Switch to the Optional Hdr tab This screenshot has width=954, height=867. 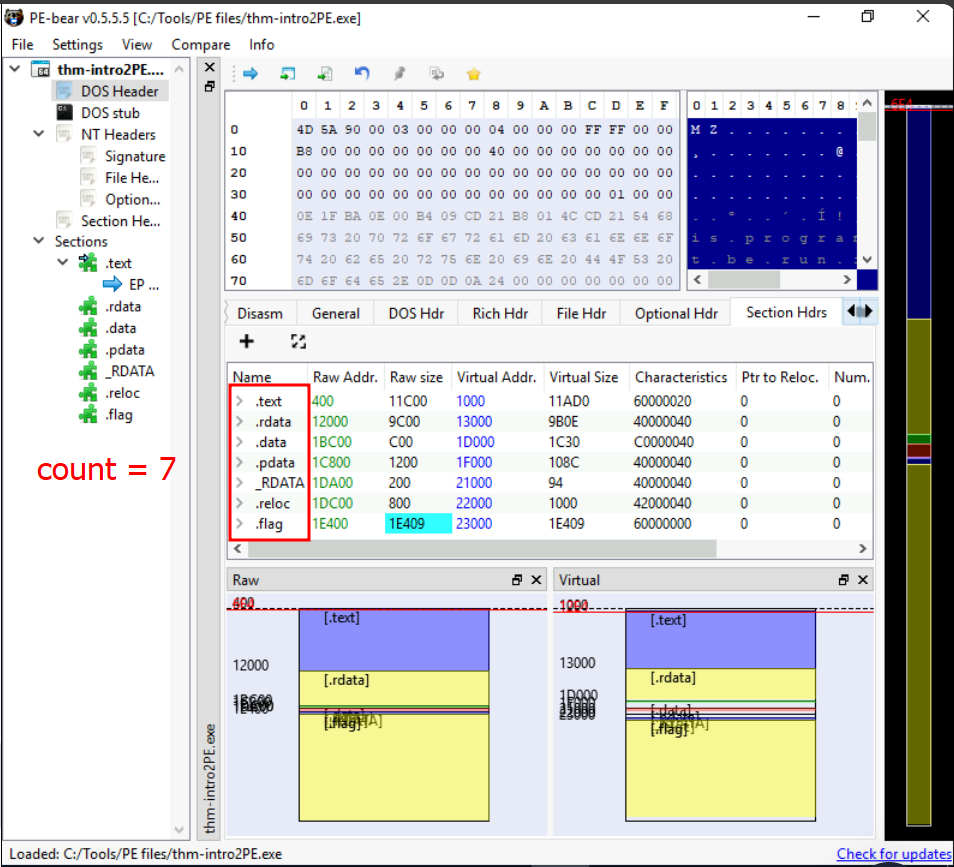point(676,314)
